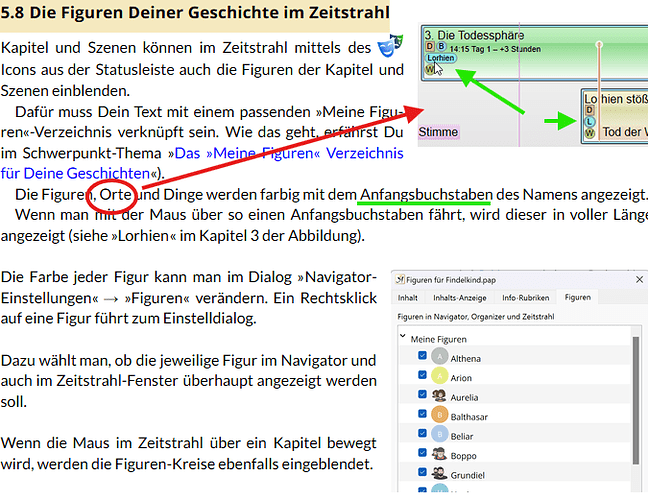Click Aurelia's portrait avatar icon
The image size is (648, 500).
click(441, 395)
